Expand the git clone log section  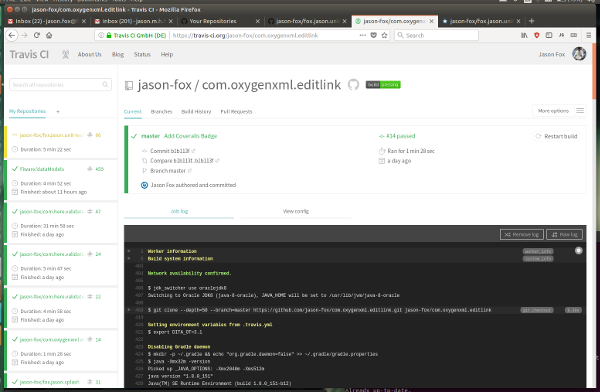coord(129,310)
